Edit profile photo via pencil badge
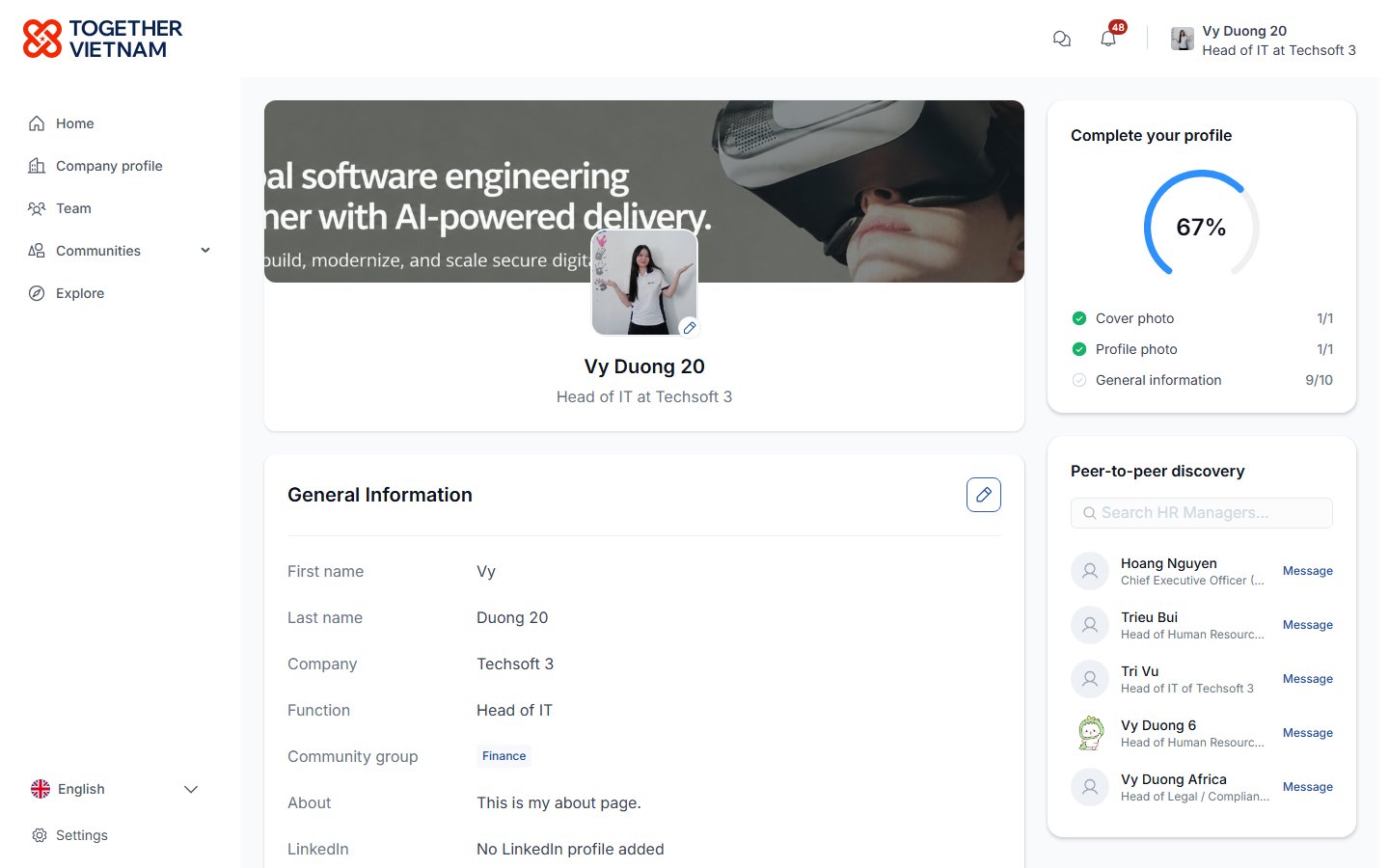 click(689, 328)
